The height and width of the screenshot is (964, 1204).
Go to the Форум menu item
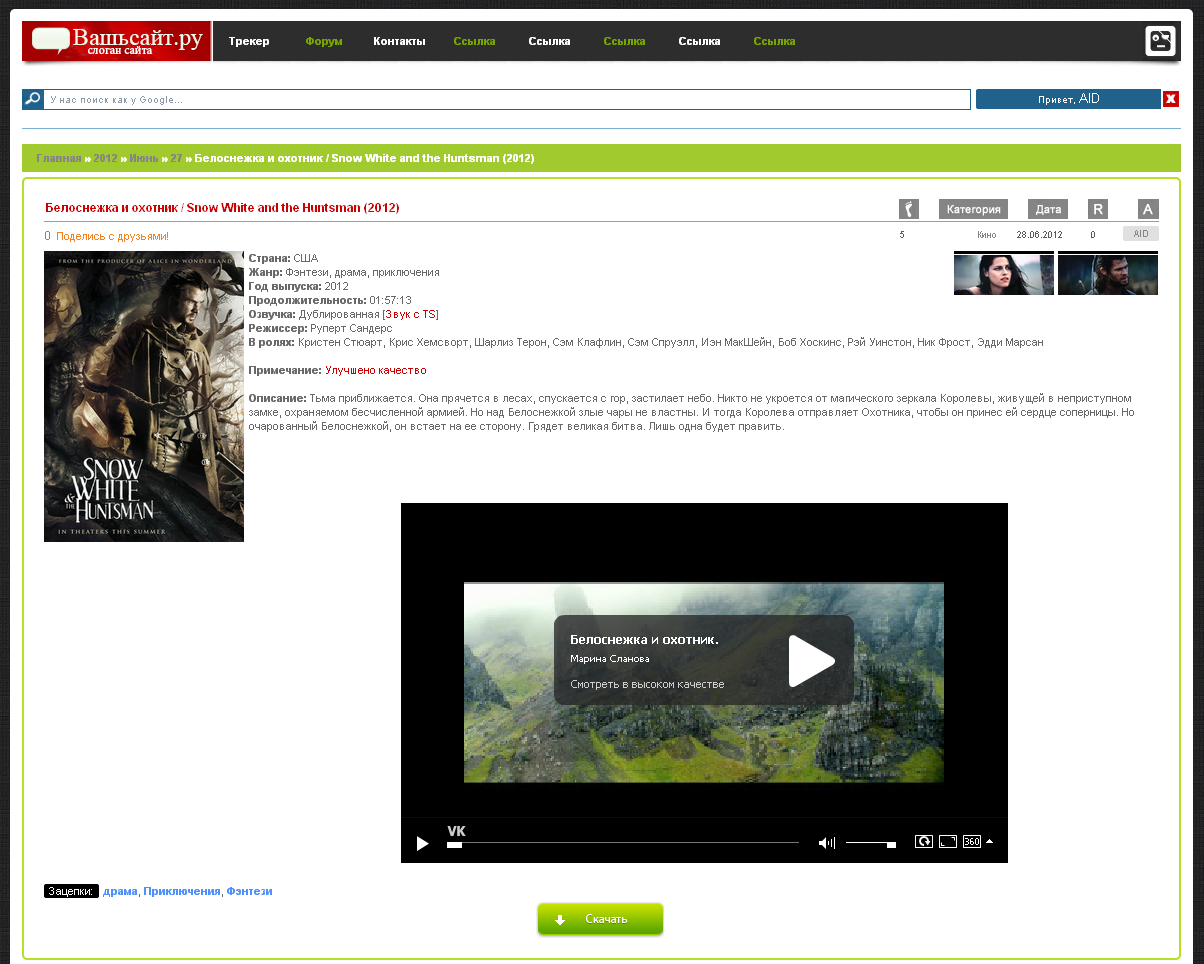324,42
